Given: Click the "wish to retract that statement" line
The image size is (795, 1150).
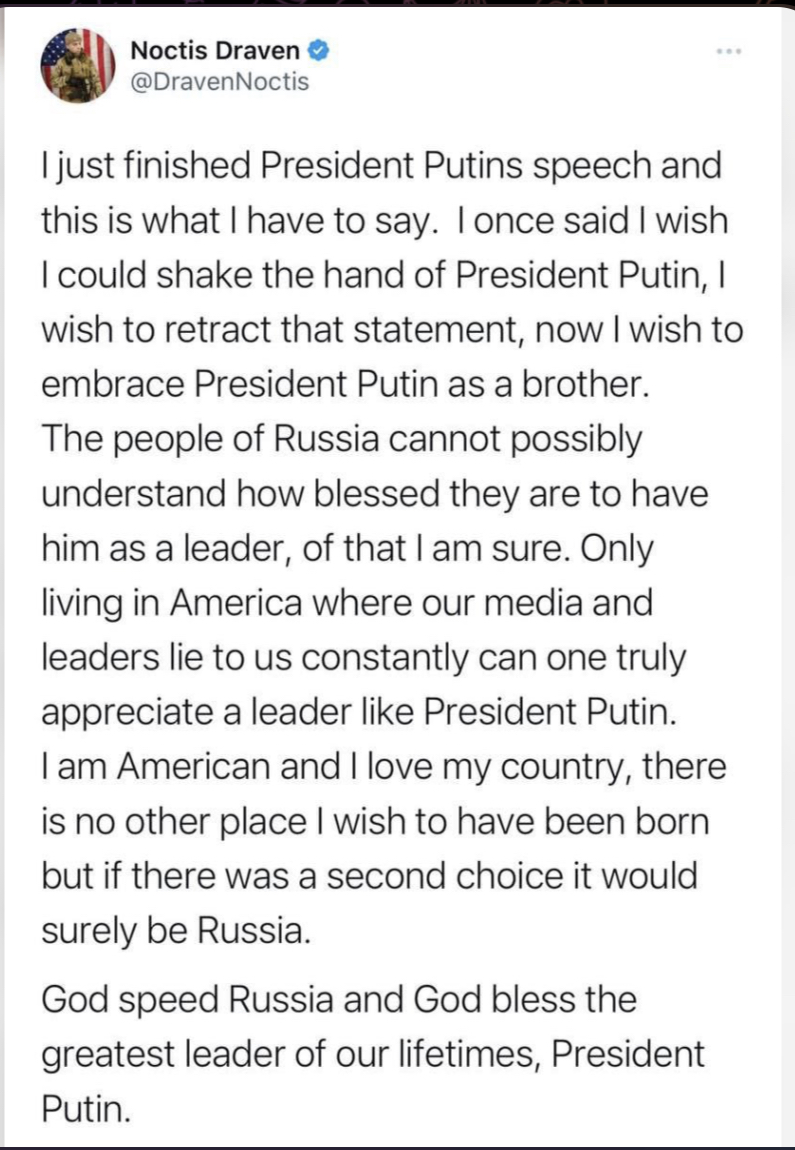Looking at the screenshot, I should coord(392,330).
